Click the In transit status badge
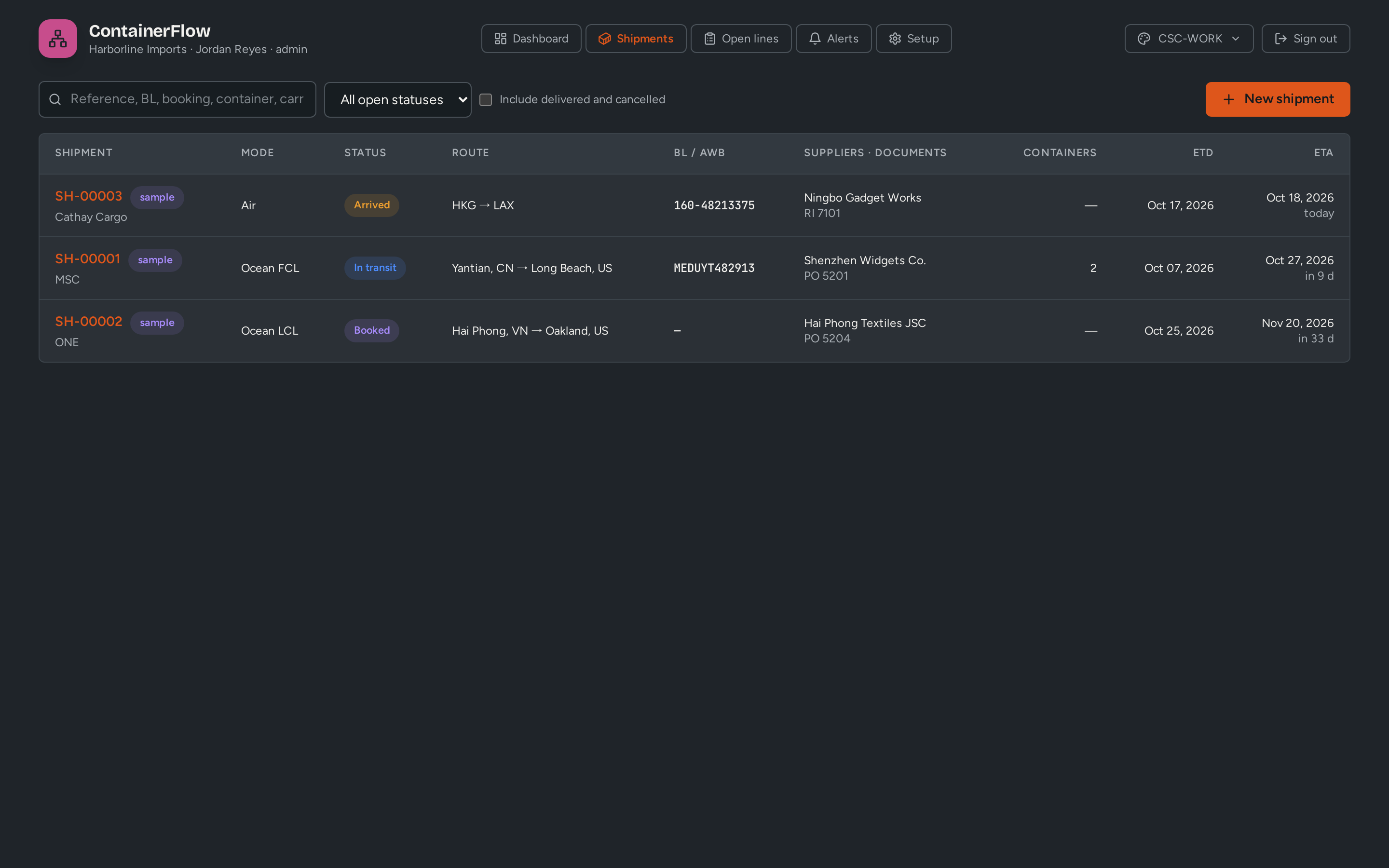 point(375,268)
